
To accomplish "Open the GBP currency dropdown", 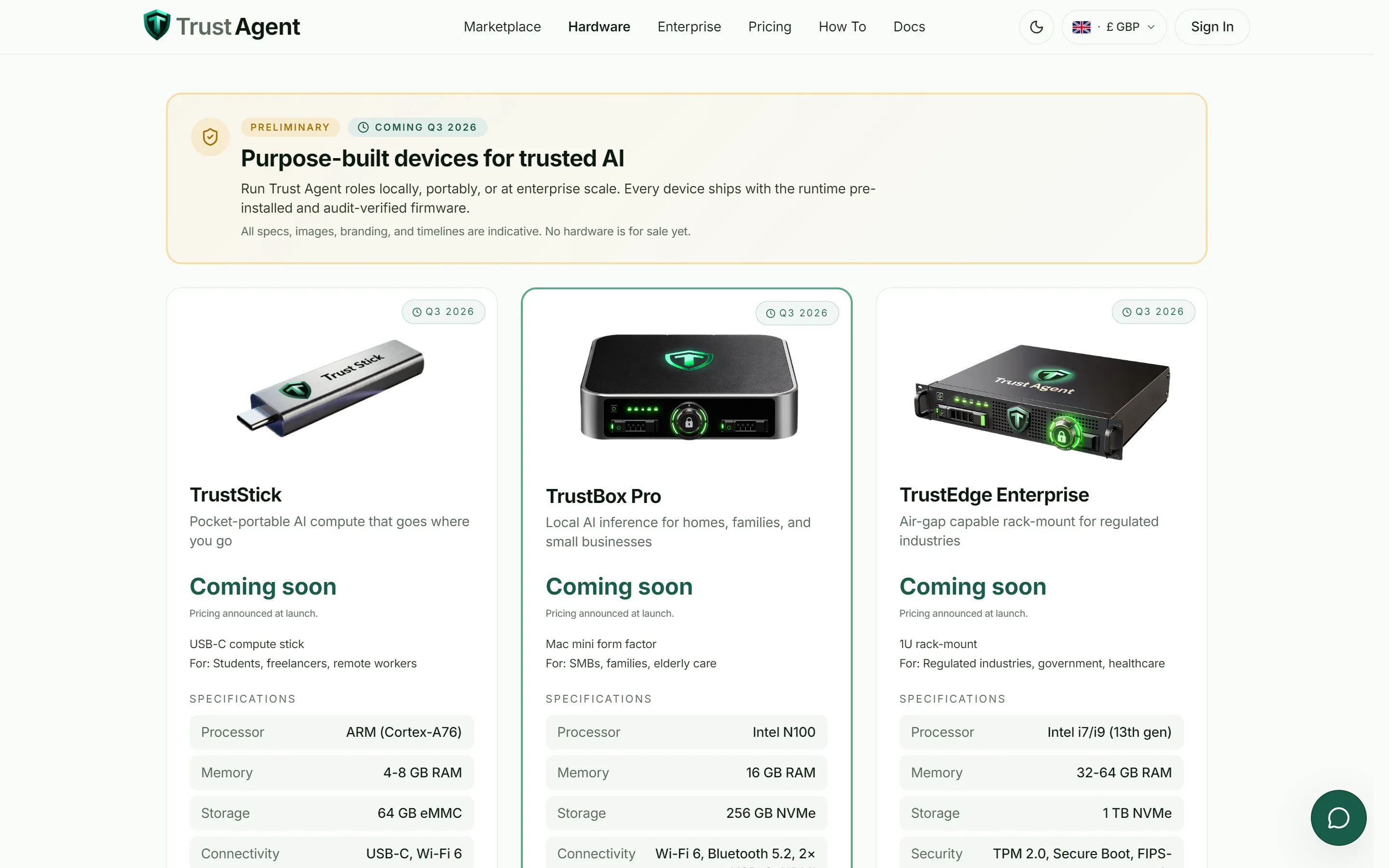I will 1114,27.
